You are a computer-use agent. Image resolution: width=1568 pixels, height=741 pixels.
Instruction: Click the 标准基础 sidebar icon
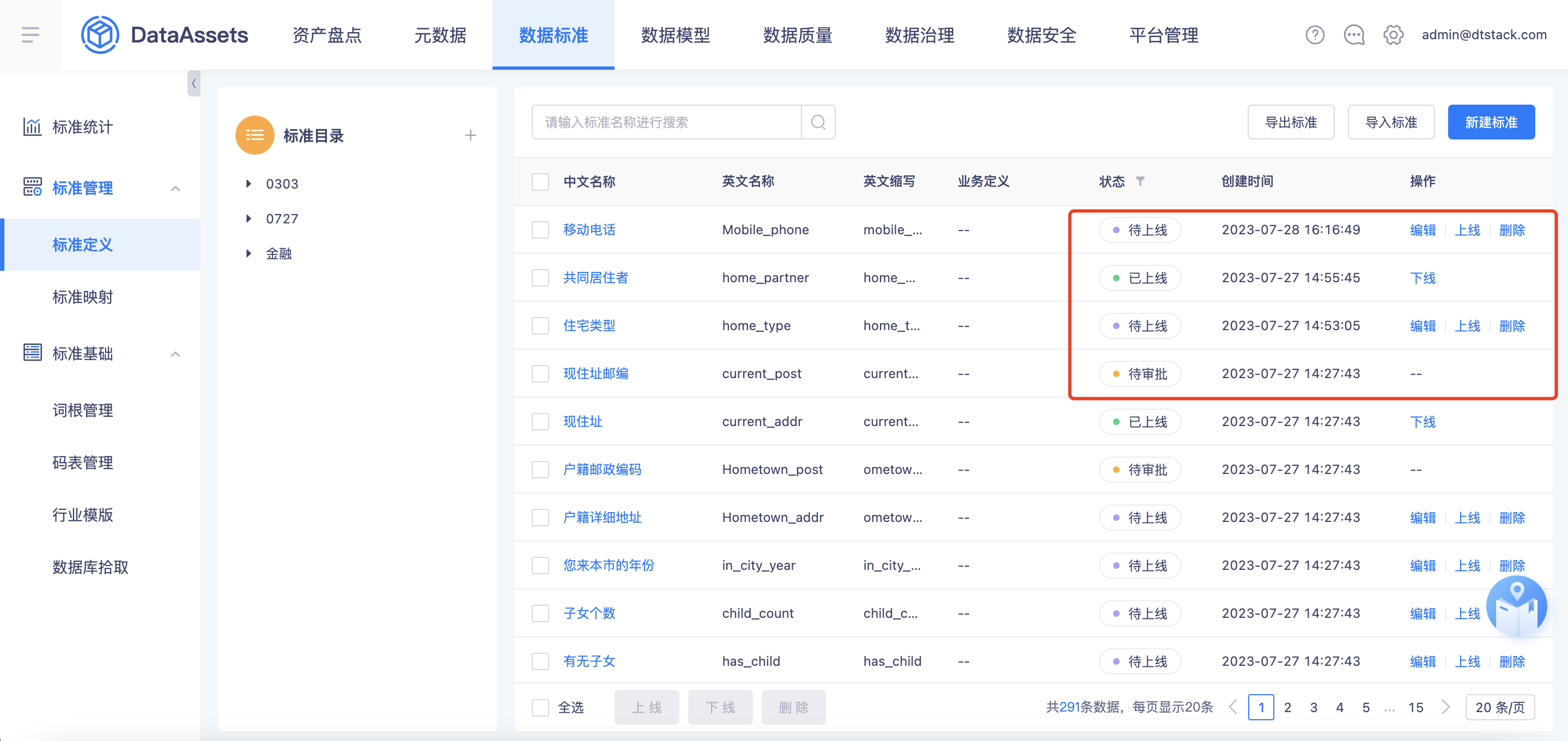pyautogui.click(x=32, y=353)
